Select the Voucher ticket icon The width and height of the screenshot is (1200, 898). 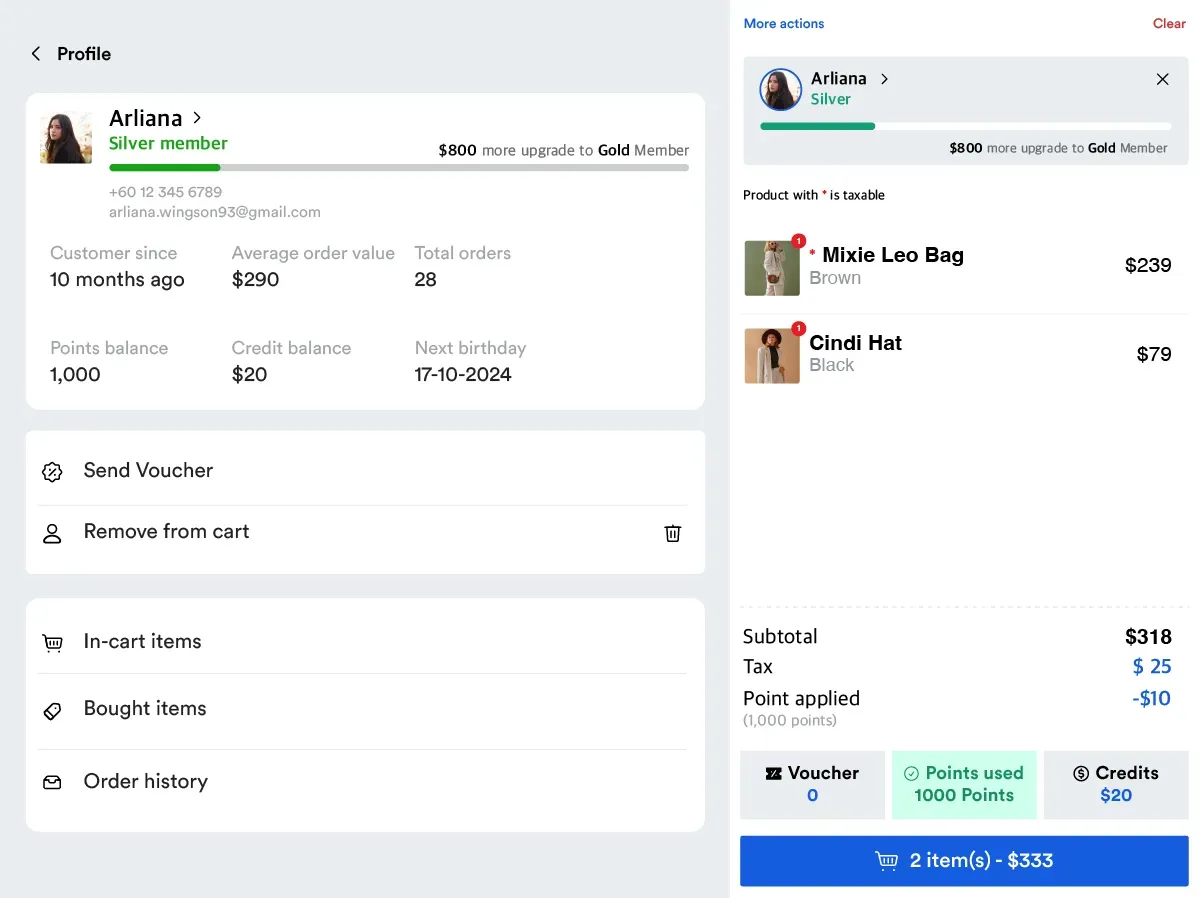coord(774,773)
